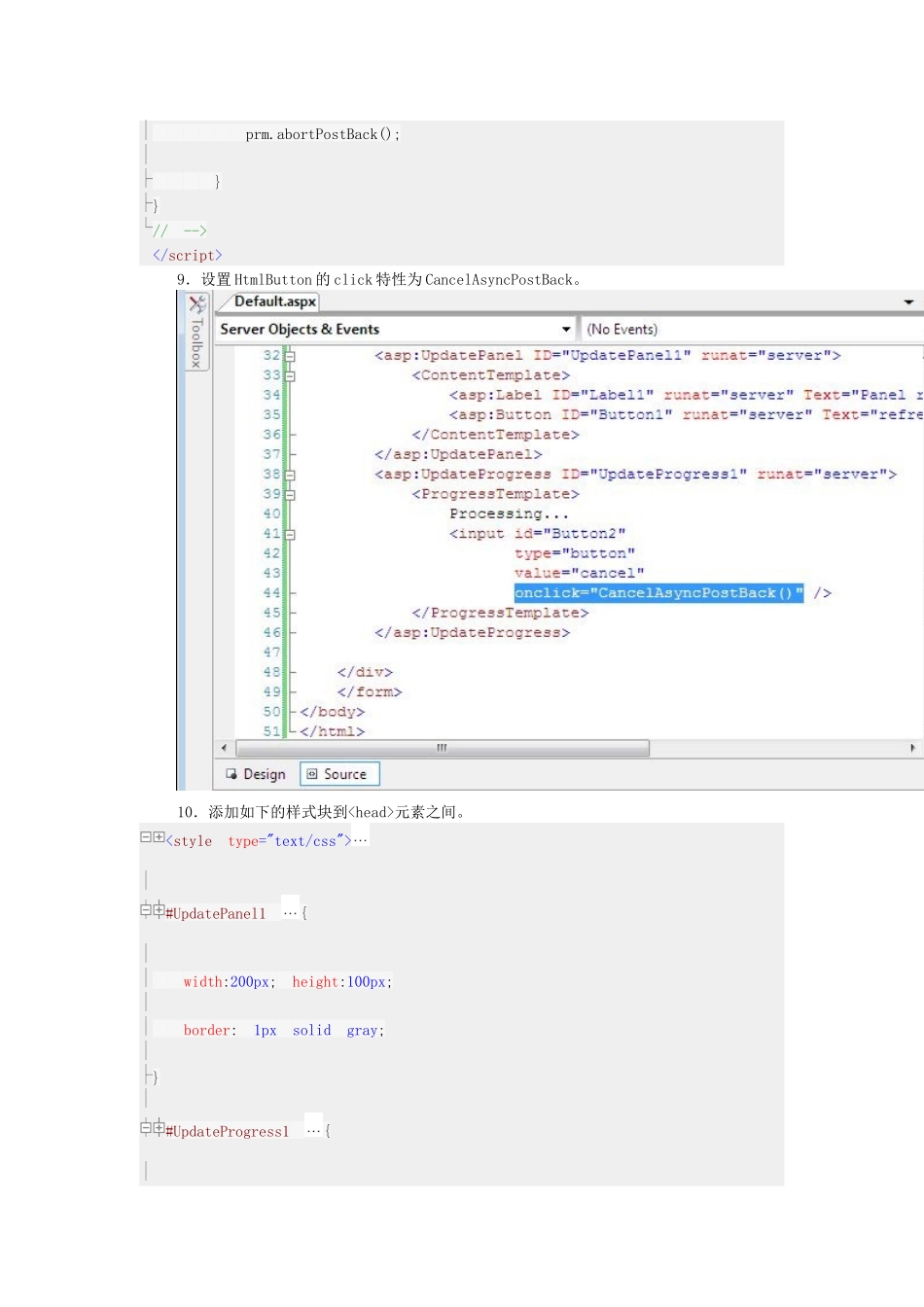Collapse the UpdatePanel block at line 32

coord(290,356)
